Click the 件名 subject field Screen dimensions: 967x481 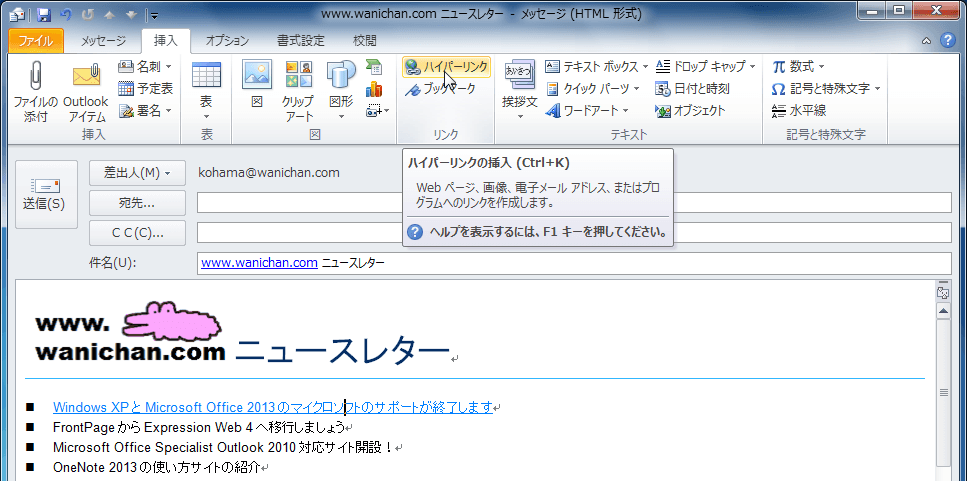pos(574,263)
